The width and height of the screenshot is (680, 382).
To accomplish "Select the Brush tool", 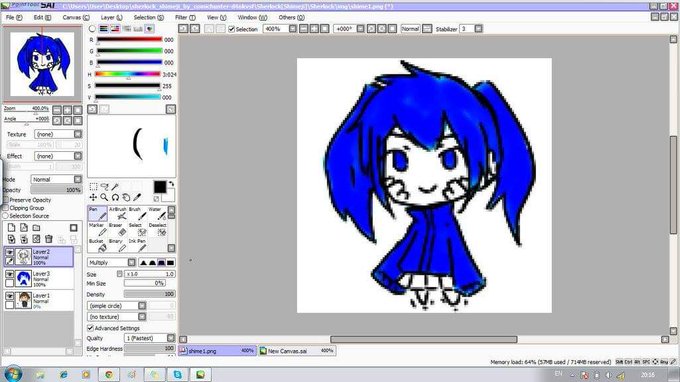I will tap(137, 214).
